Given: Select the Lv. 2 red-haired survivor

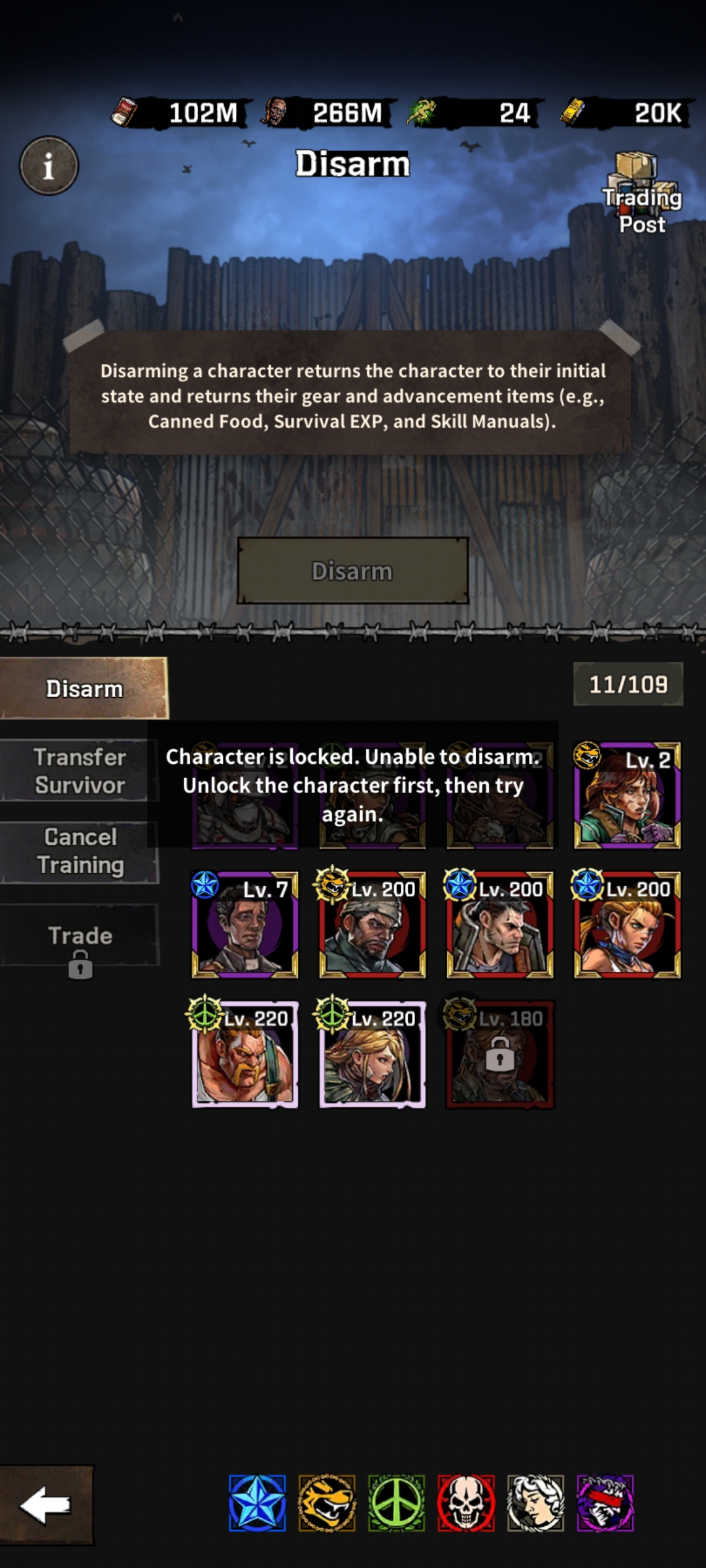Looking at the screenshot, I should (x=628, y=795).
